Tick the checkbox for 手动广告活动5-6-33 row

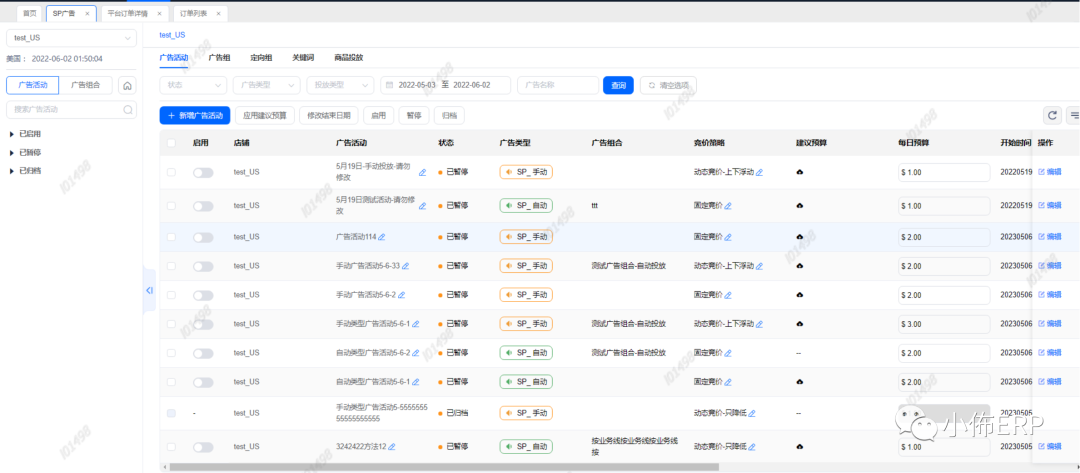(171, 266)
